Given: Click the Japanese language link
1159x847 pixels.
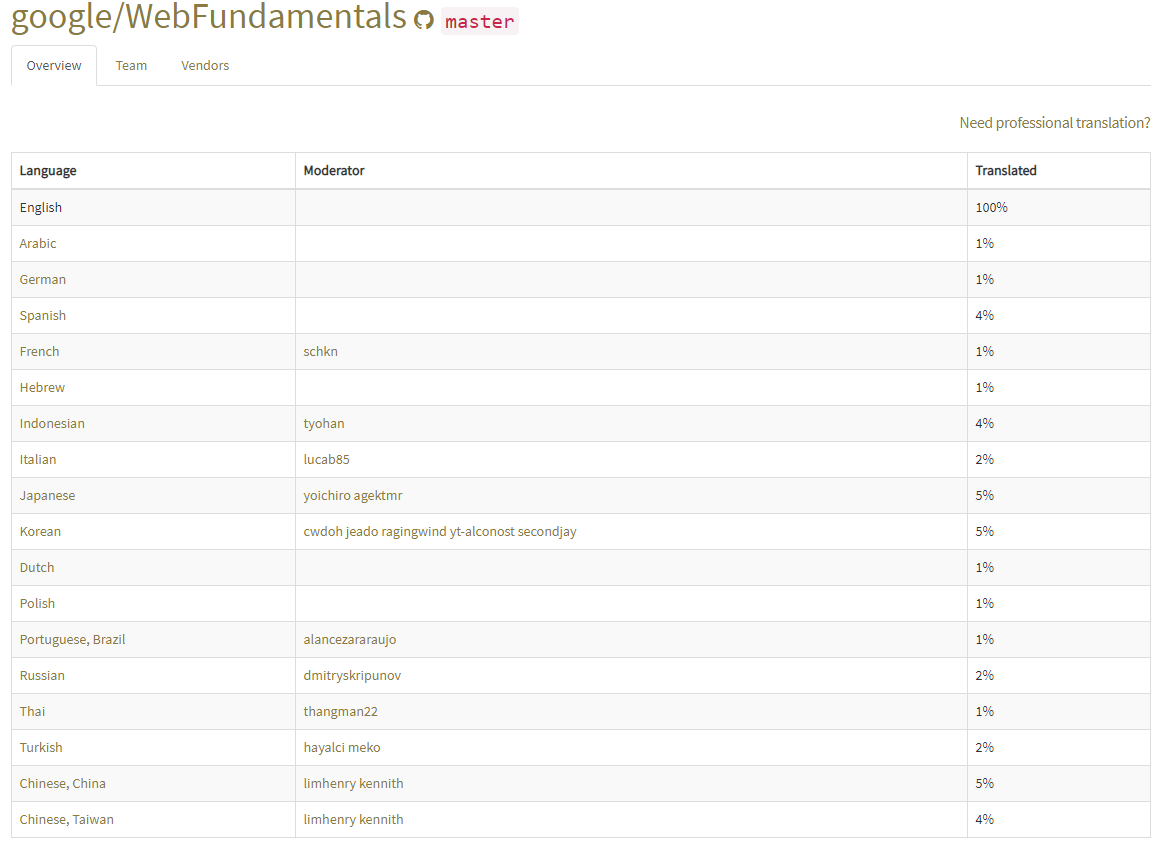Looking at the screenshot, I should point(47,496).
